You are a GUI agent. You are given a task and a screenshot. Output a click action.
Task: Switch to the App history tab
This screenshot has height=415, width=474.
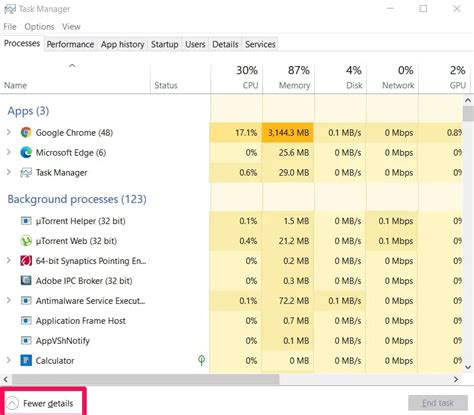click(x=122, y=44)
